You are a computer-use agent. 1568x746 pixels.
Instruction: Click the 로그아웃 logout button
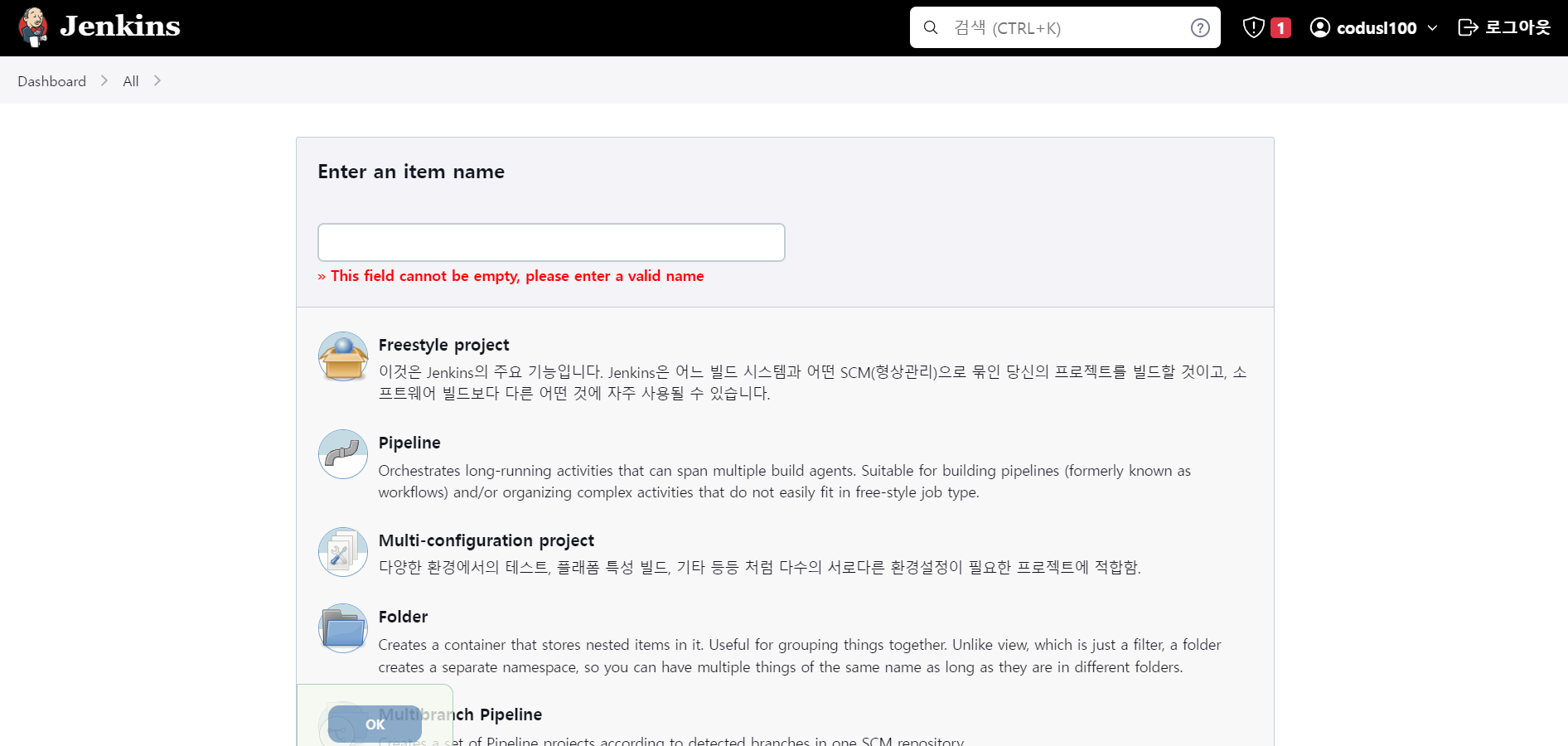(1504, 27)
